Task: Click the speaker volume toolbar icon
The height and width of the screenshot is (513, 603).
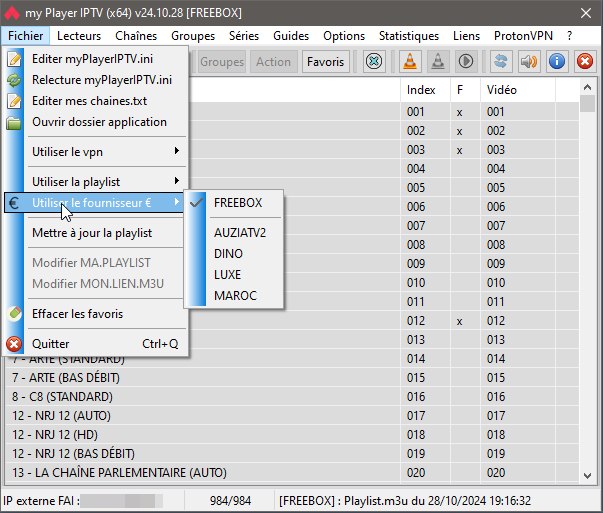Action: pyautogui.click(x=529, y=62)
